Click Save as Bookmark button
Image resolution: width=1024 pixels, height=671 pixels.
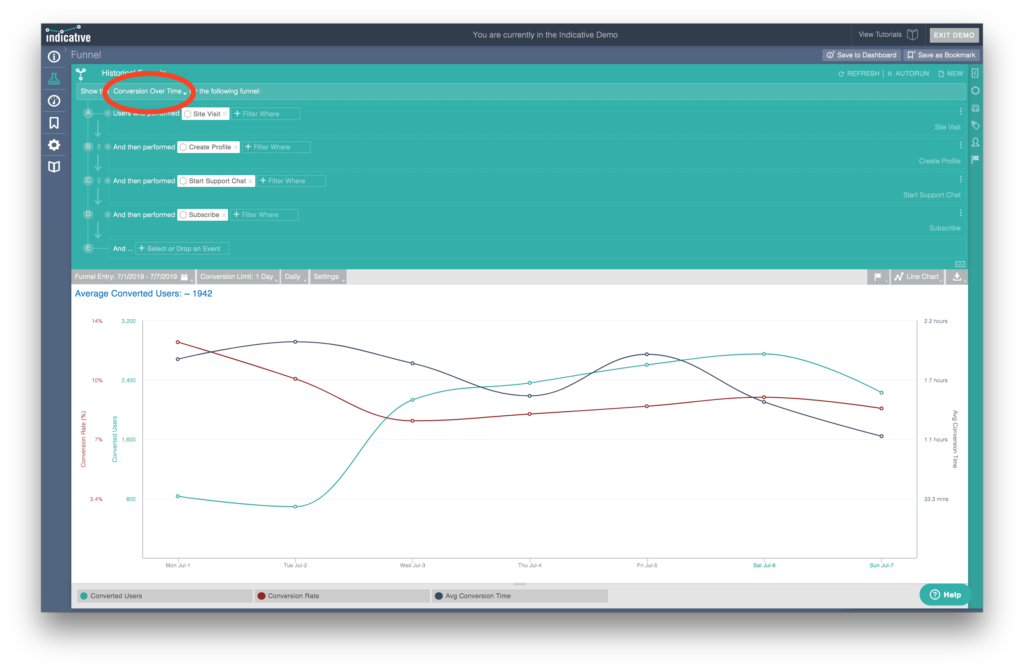941,56
